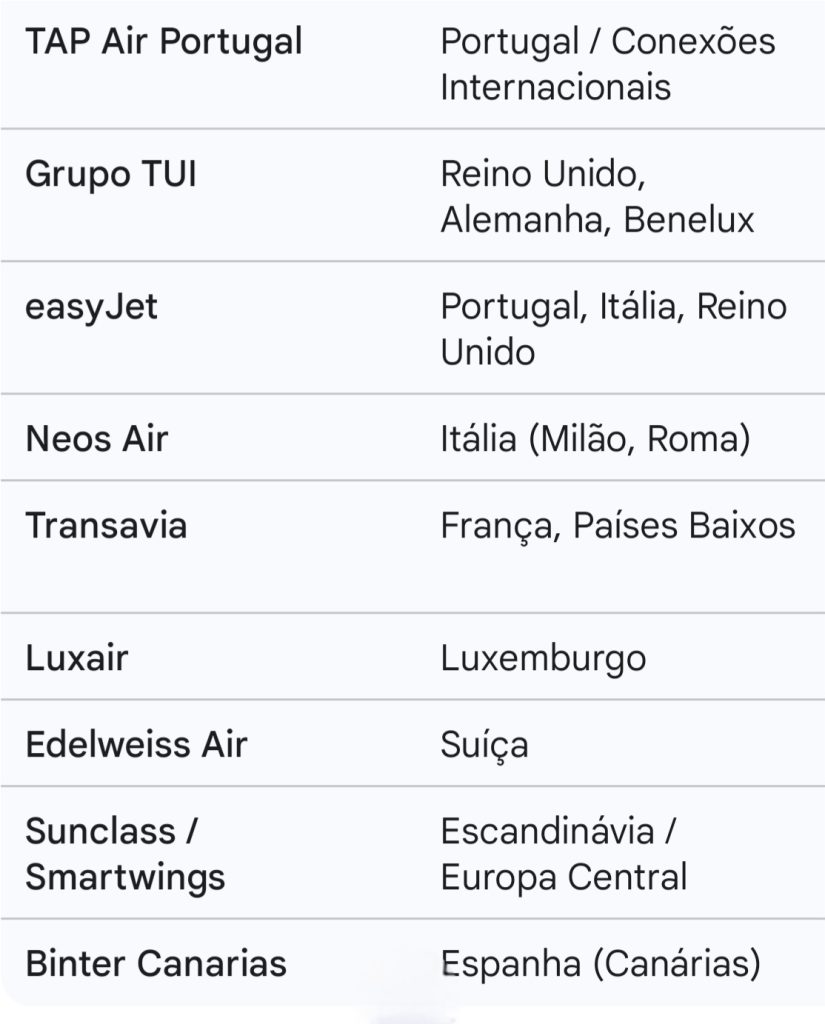Click the Sunclass / Smartwings cell
The image size is (825, 1024).
(x=125, y=854)
